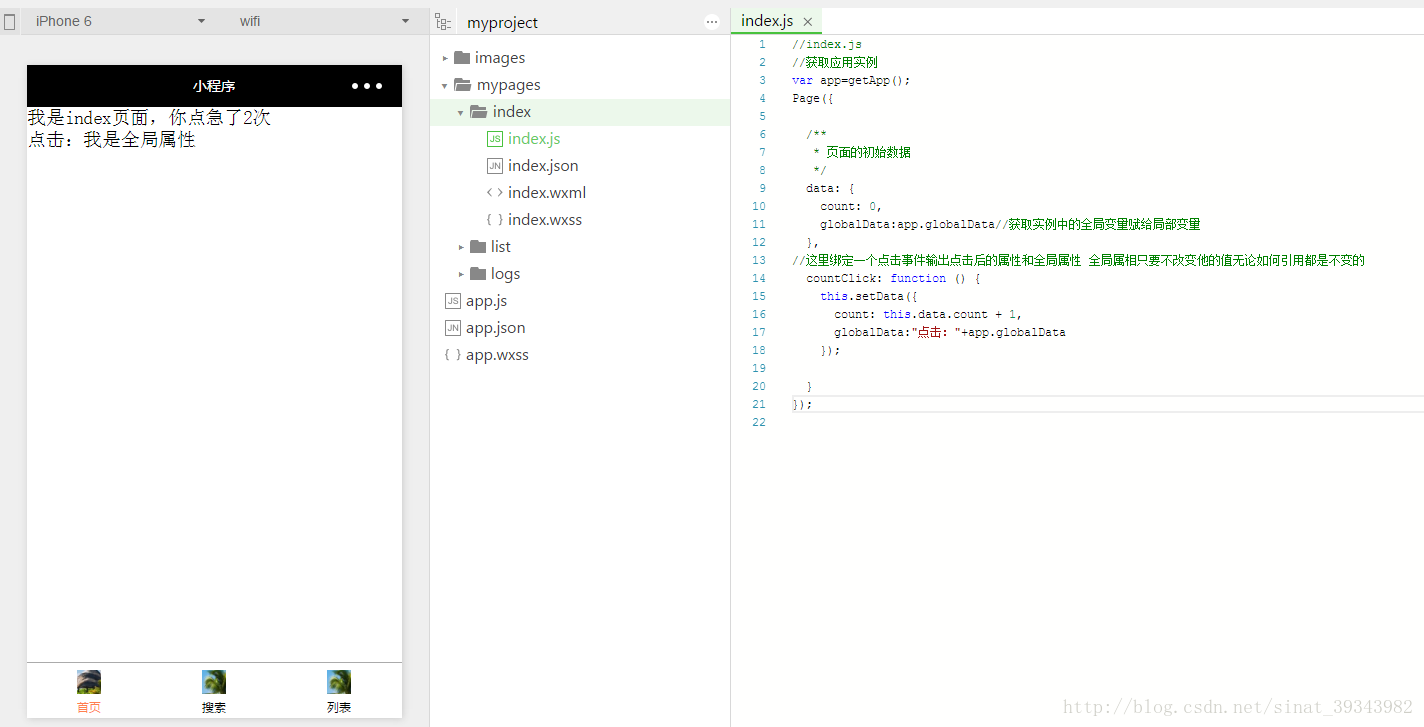Tap the 列表 tab label

click(339, 707)
